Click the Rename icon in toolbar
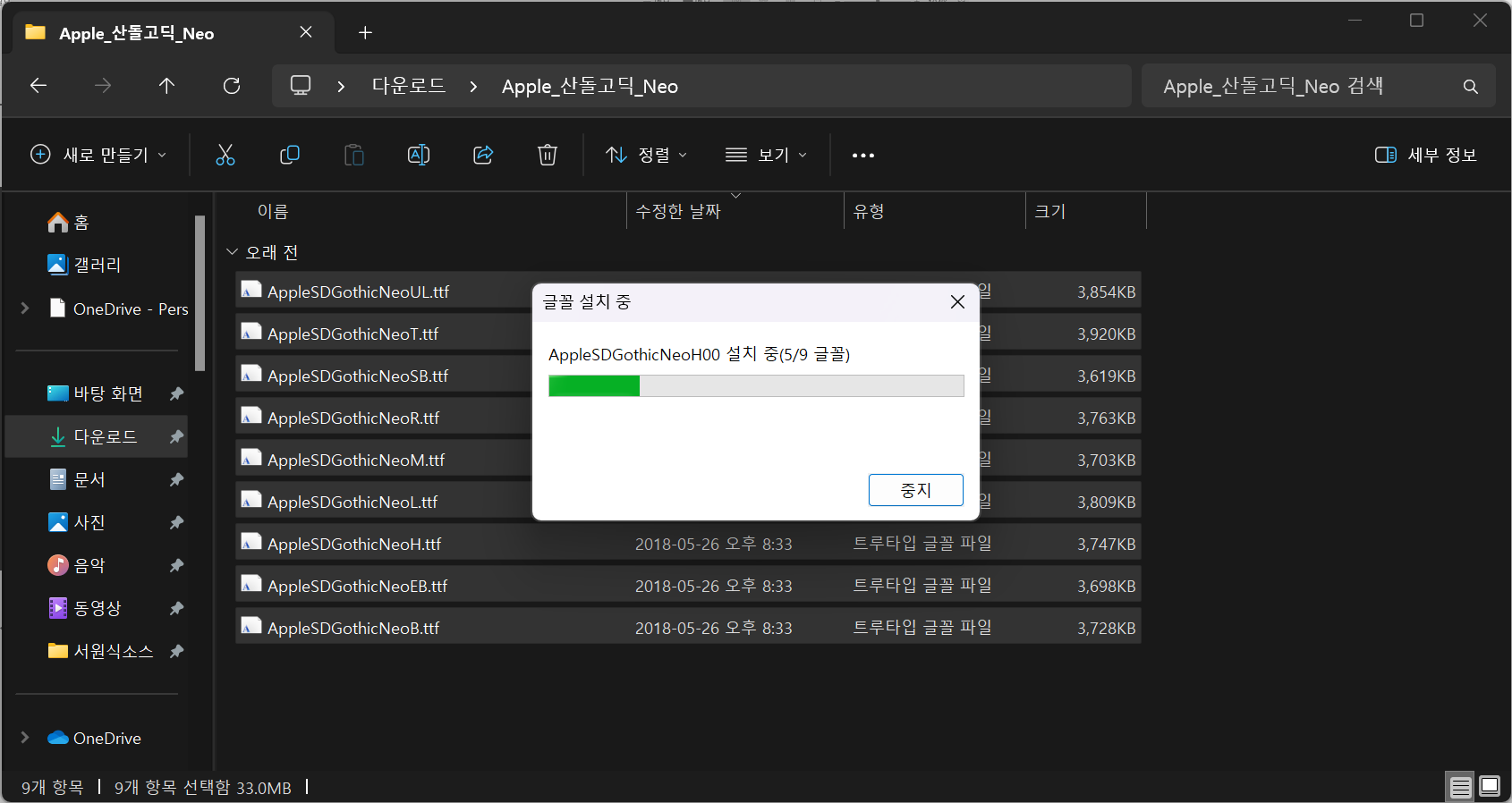Screen dimensions: 1512x803 pos(419,155)
